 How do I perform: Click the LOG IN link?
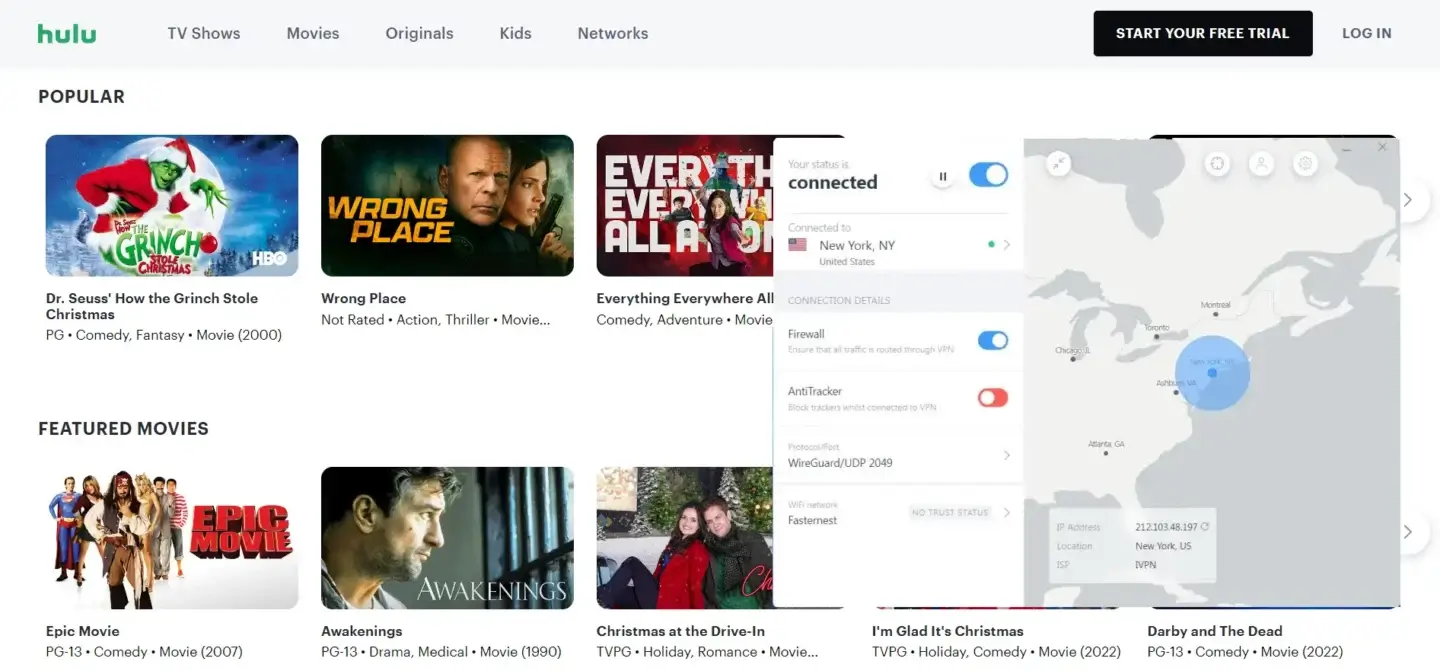coord(1366,32)
